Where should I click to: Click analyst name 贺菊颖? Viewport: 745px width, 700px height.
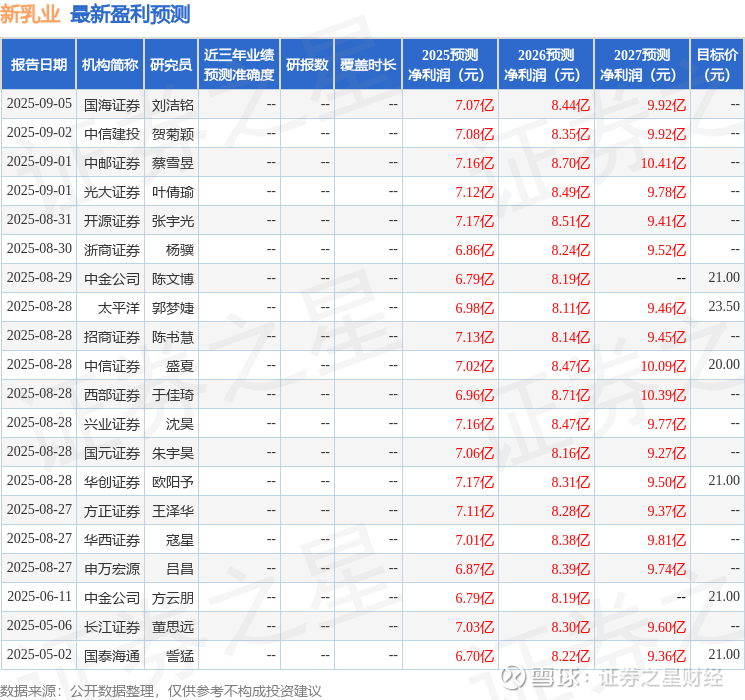pos(173,134)
